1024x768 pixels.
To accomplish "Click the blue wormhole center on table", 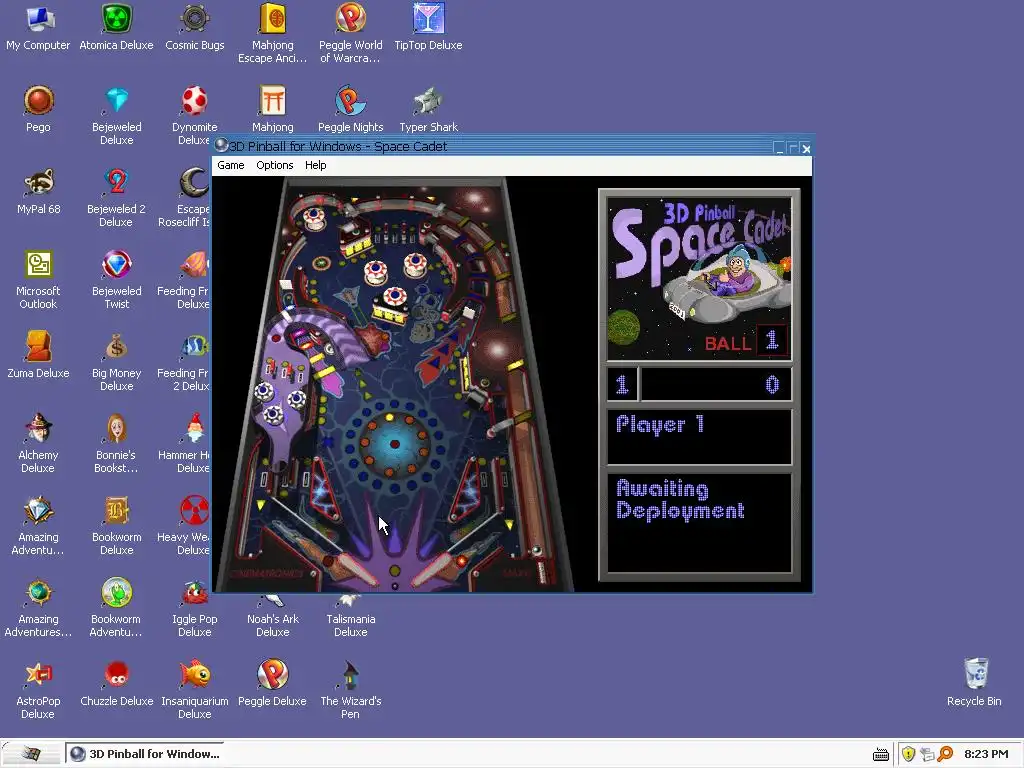I will 394,444.
